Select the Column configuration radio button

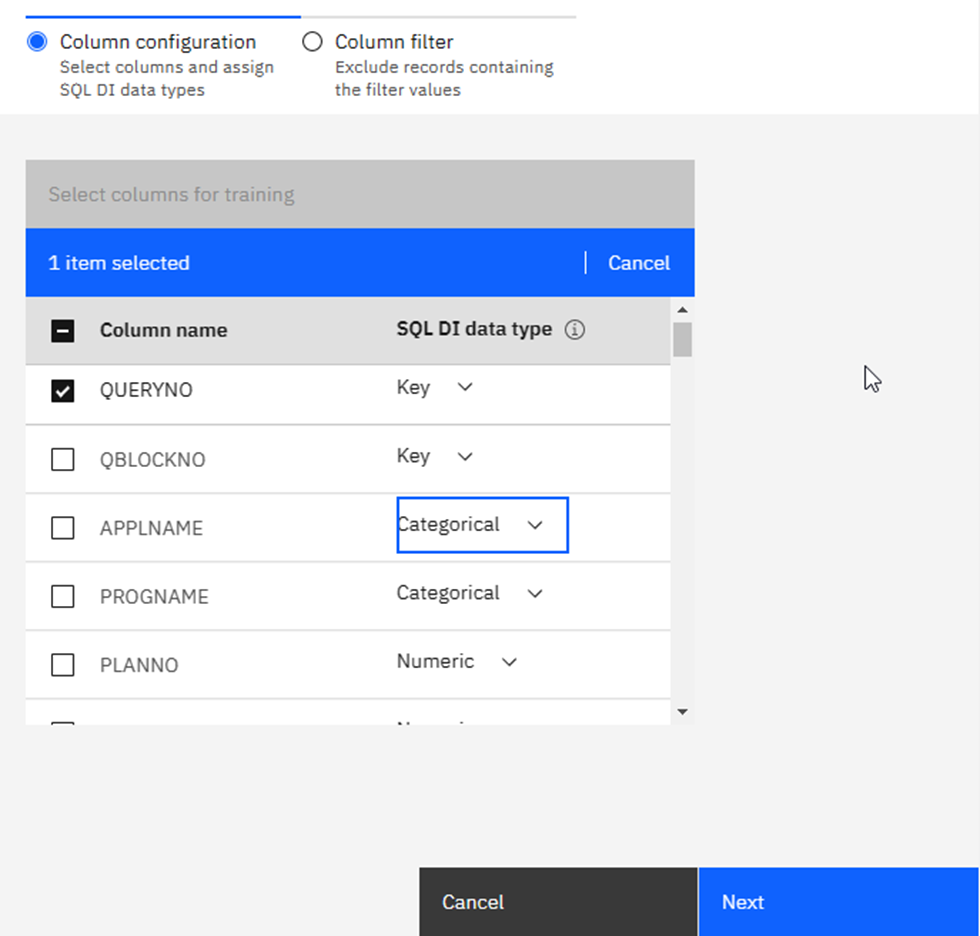(37, 42)
